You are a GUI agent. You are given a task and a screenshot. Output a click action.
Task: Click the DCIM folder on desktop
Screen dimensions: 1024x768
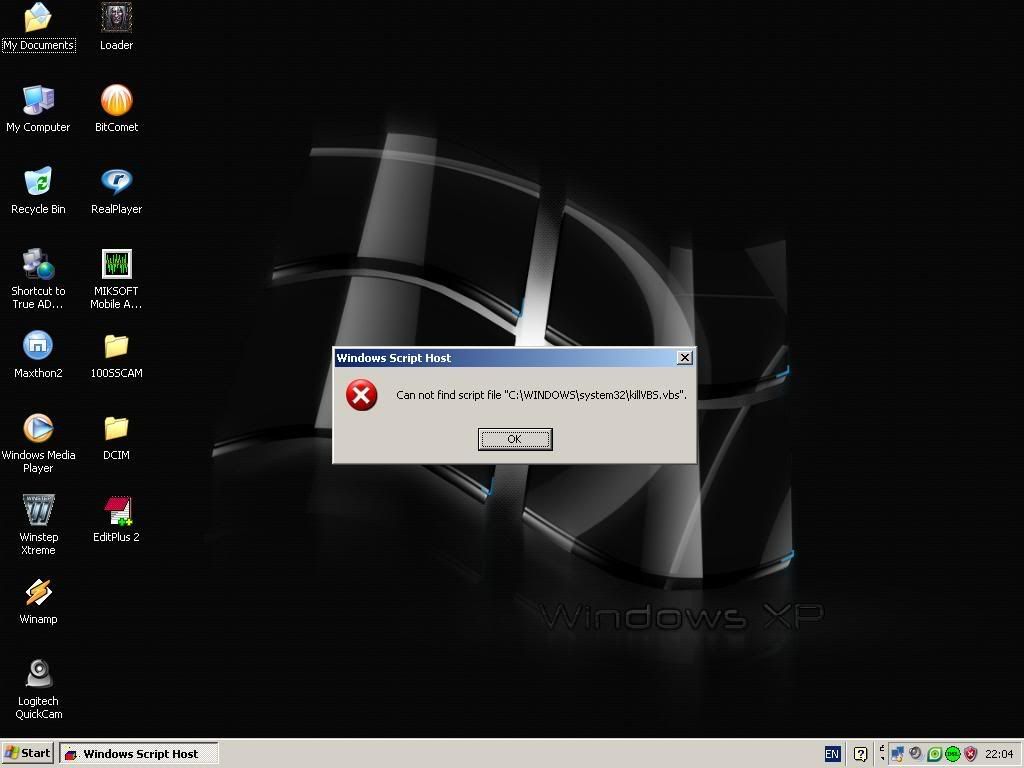[x=116, y=429]
